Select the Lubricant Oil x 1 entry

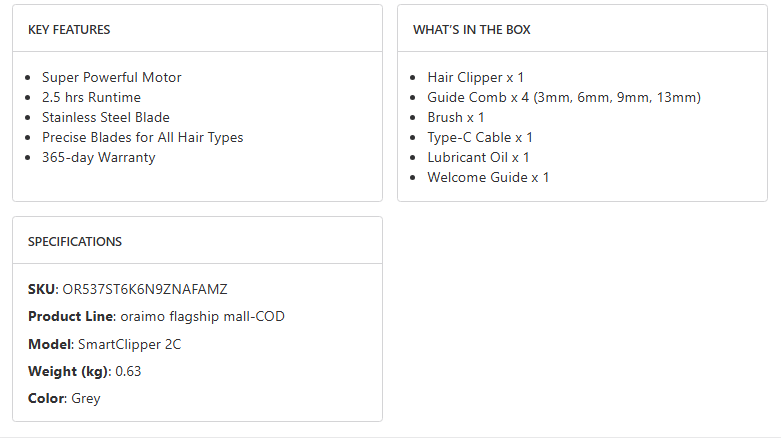click(x=479, y=157)
